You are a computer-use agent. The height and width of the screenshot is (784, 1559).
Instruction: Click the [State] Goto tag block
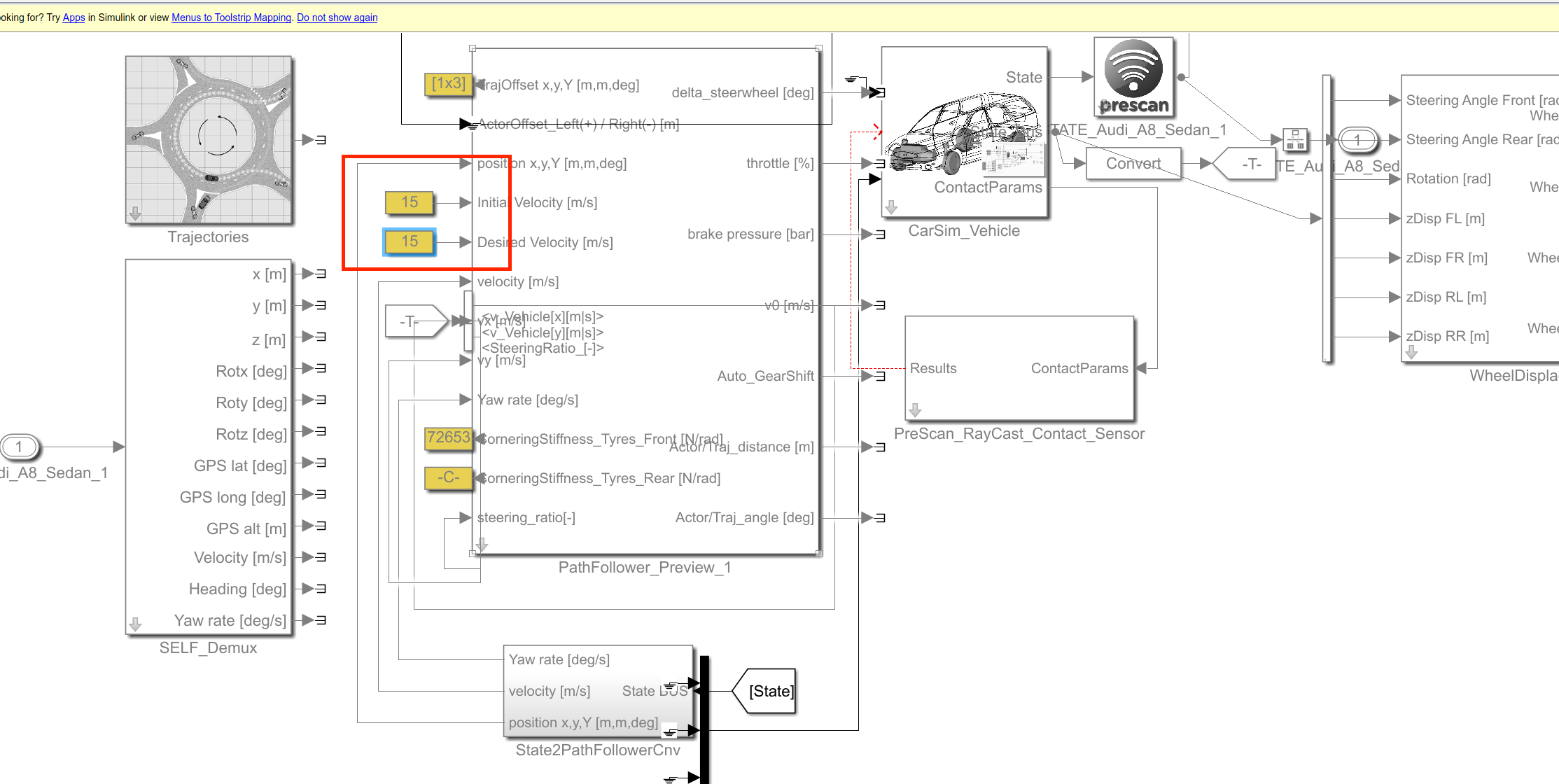click(767, 691)
